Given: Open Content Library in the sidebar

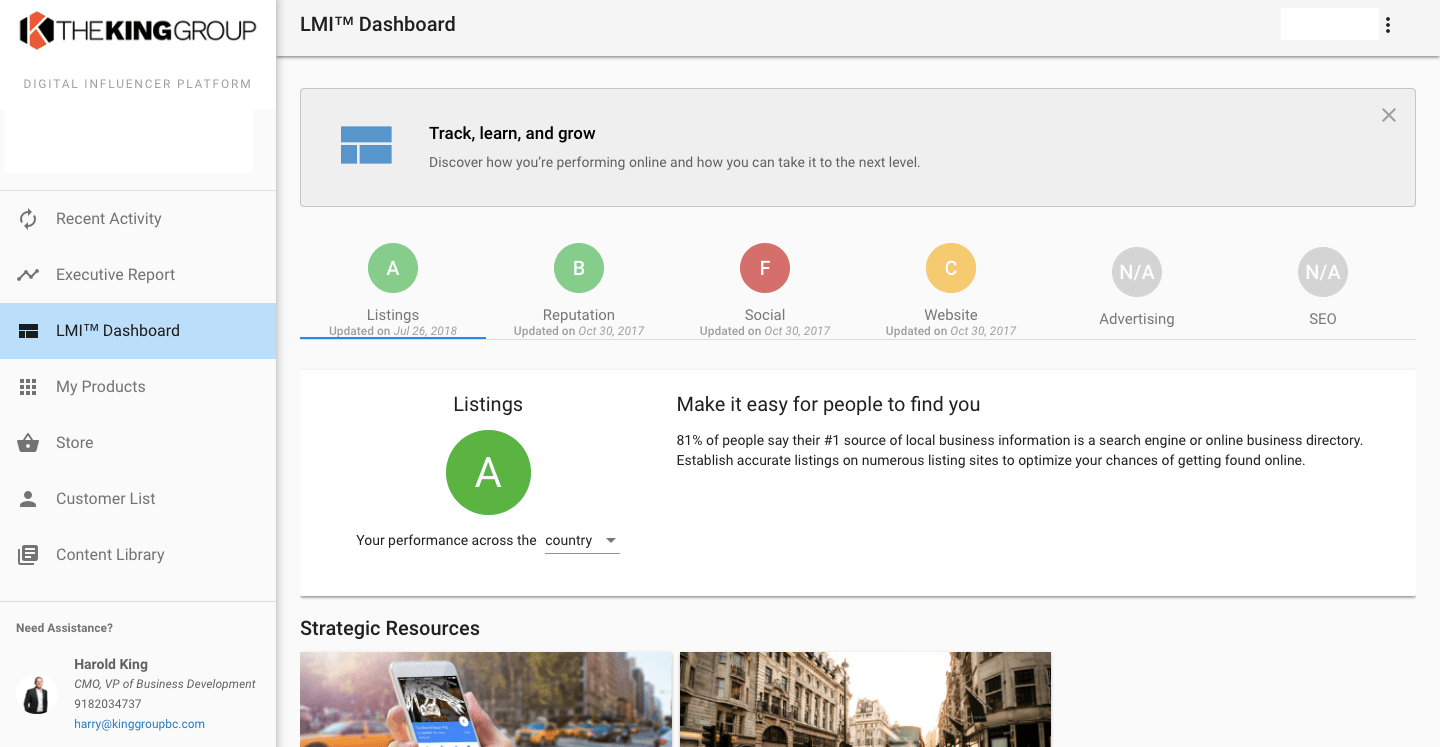Looking at the screenshot, I should (x=138, y=555).
